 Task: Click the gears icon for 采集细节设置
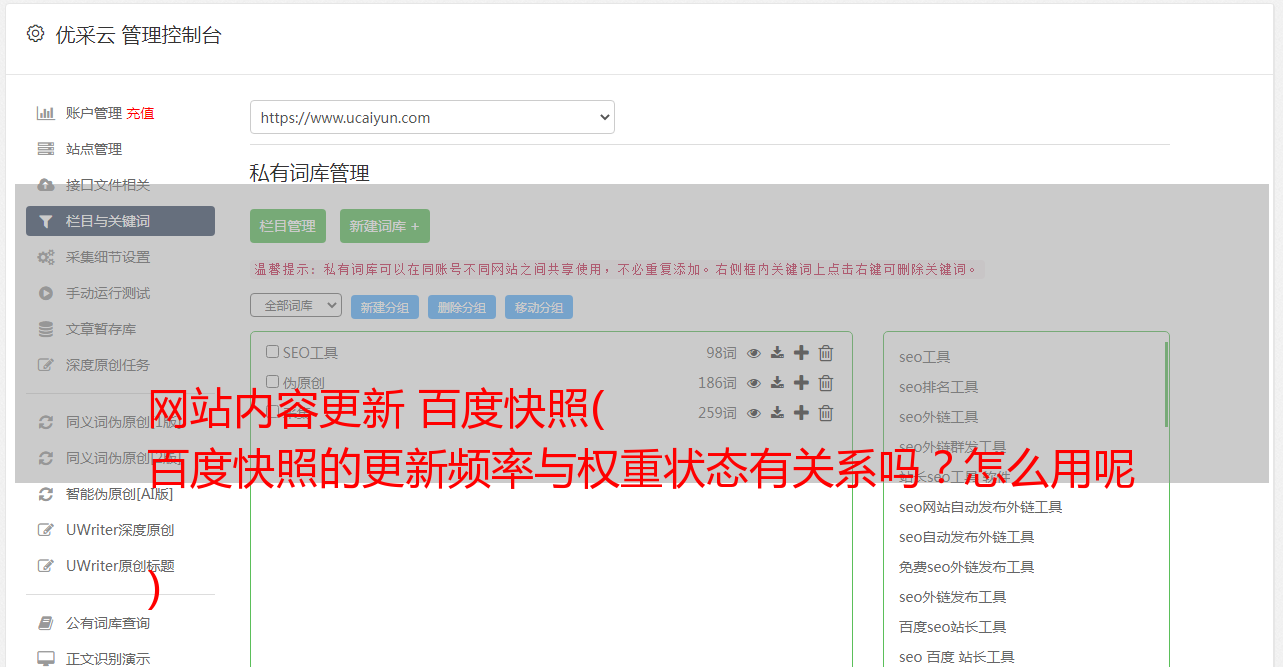[45, 257]
